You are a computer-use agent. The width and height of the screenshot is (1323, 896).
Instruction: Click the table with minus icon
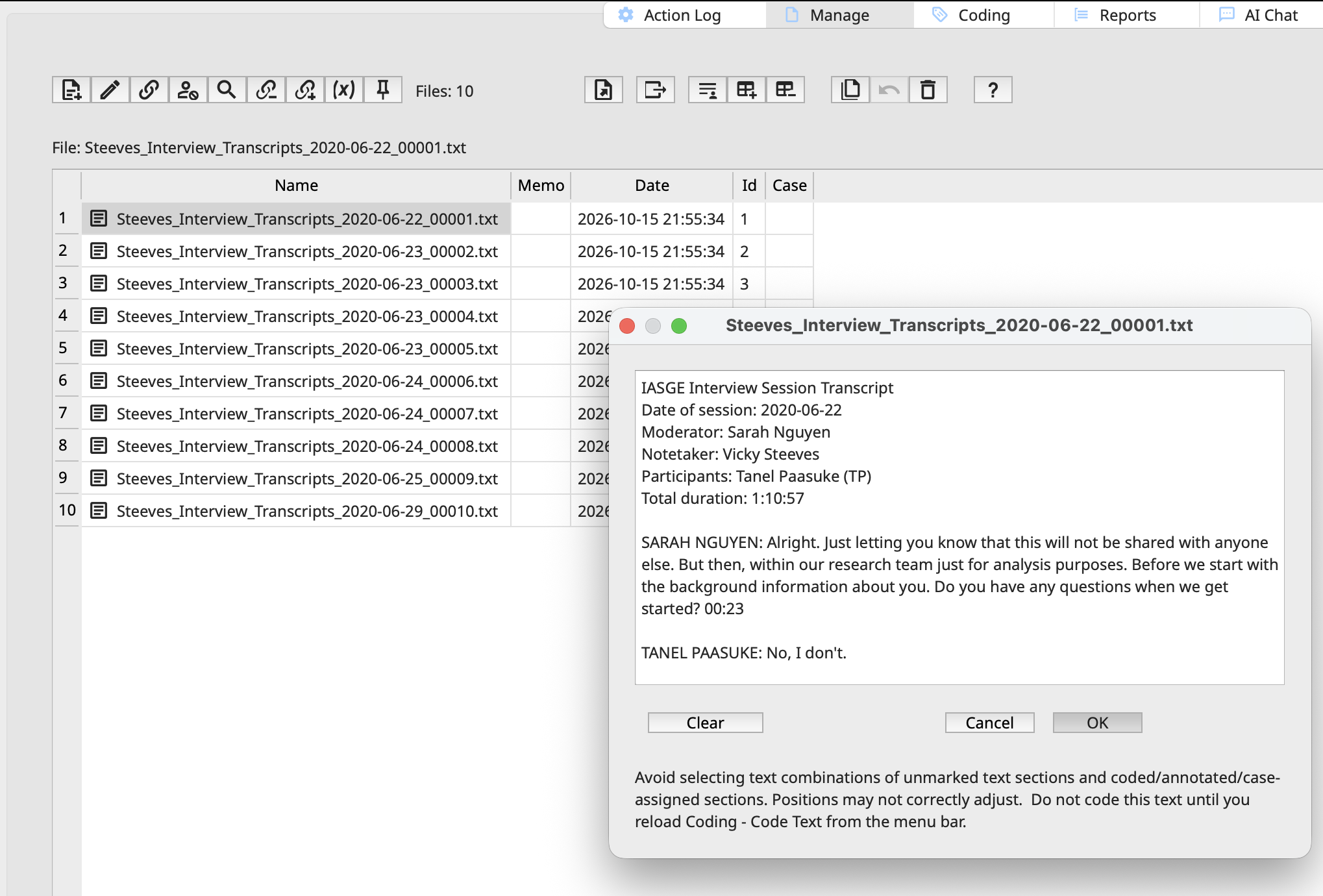tap(785, 90)
